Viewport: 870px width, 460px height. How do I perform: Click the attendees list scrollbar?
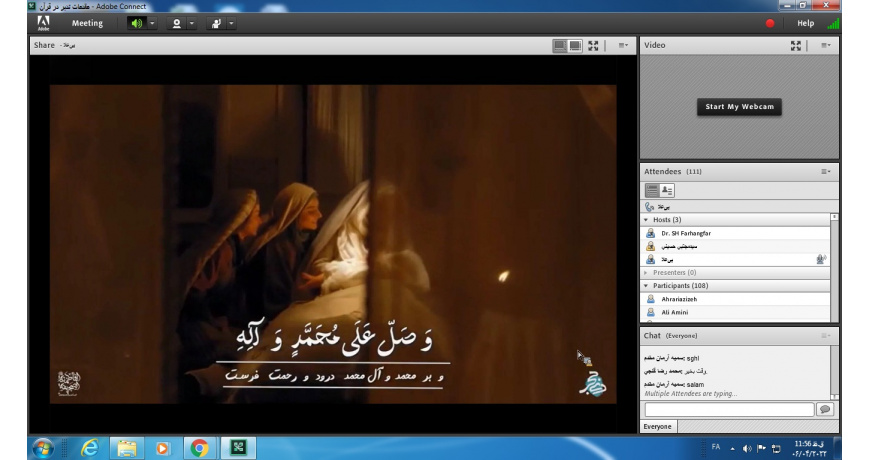[834, 267]
